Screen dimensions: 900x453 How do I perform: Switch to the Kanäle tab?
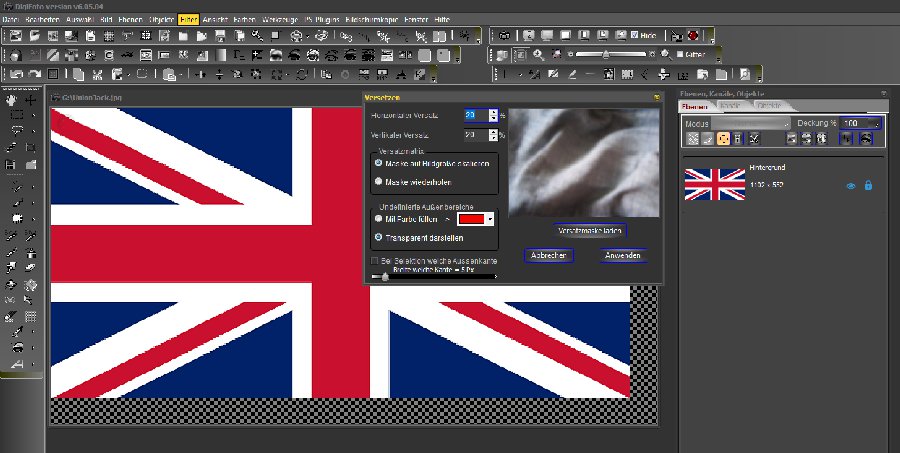pyautogui.click(x=731, y=105)
